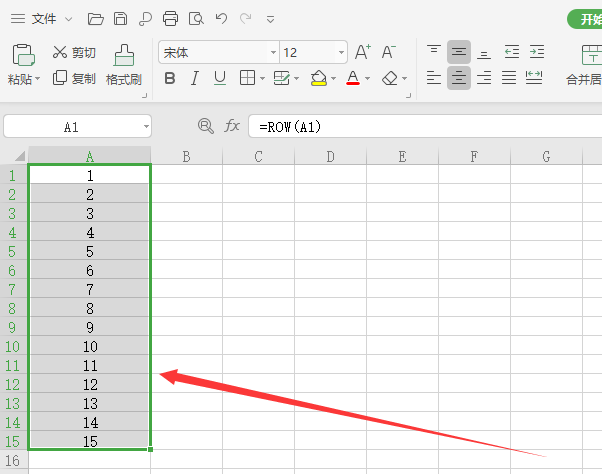Select column G header
This screenshot has height=474, width=602.
pos(546,156)
